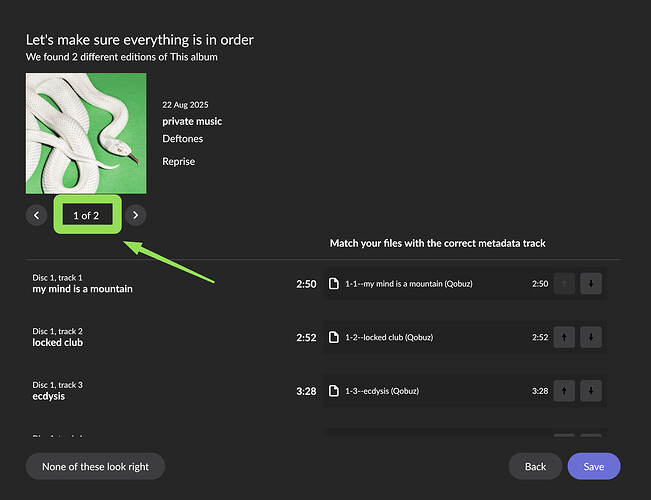Click the Deftones artist name
This screenshot has width=651, height=500.
(x=182, y=140)
